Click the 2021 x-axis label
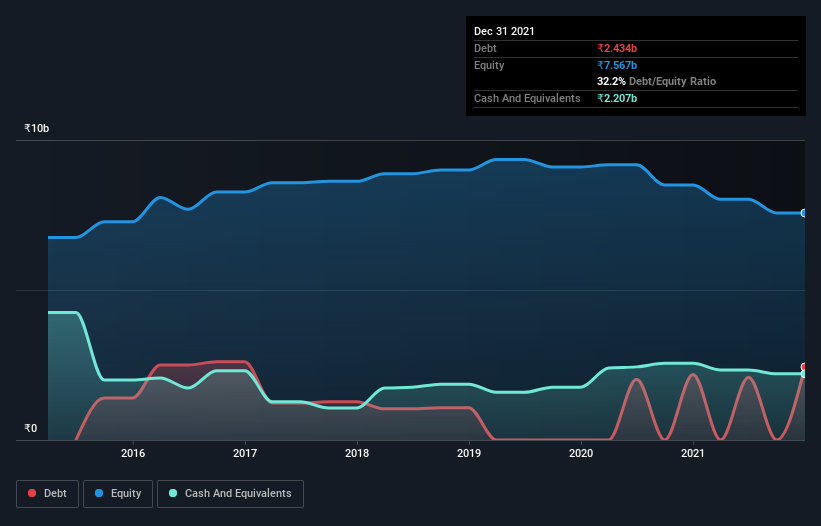 pos(693,453)
